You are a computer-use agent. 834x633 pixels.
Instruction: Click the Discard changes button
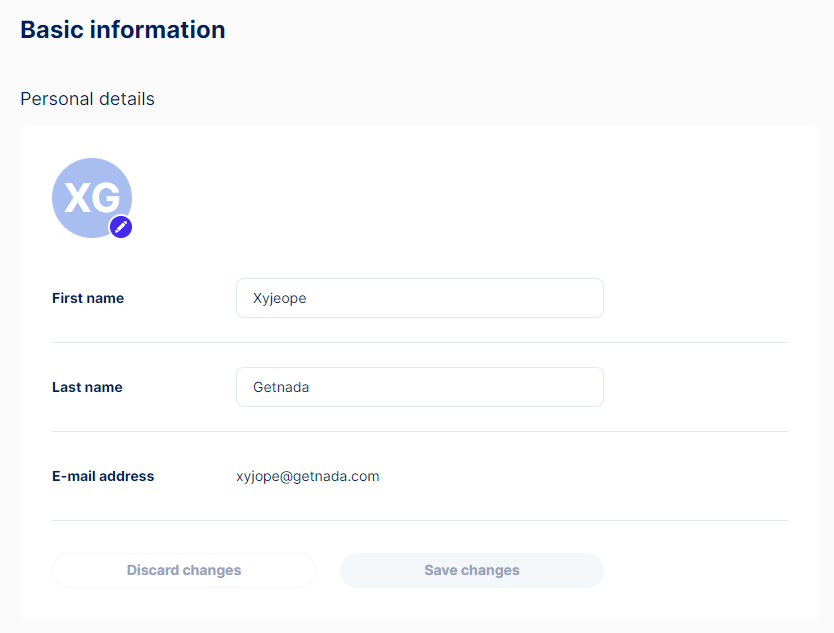tap(184, 570)
